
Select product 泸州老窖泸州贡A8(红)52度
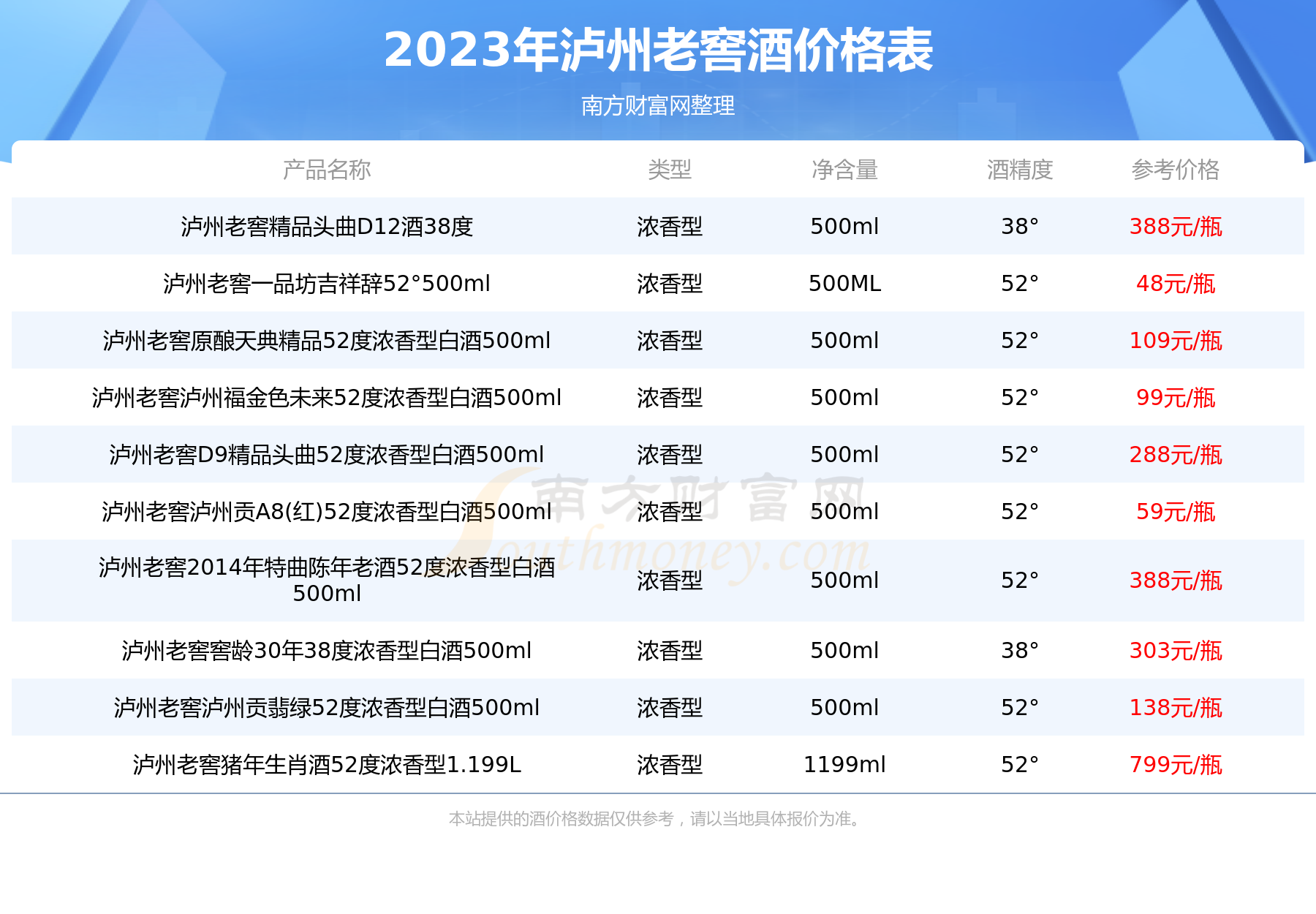pyautogui.click(x=327, y=512)
